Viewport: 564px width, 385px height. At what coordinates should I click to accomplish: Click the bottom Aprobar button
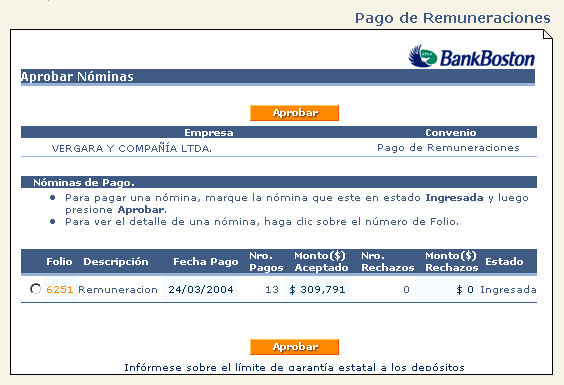click(x=294, y=347)
